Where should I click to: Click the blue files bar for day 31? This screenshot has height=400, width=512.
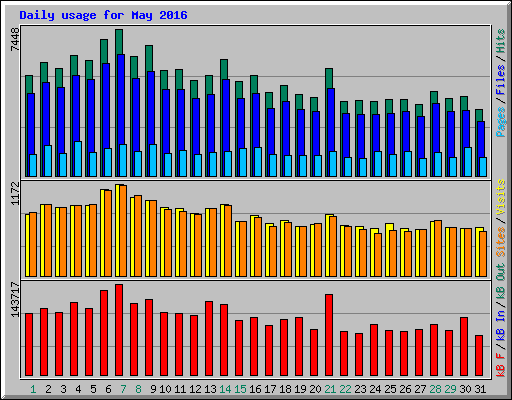pyautogui.click(x=481, y=139)
